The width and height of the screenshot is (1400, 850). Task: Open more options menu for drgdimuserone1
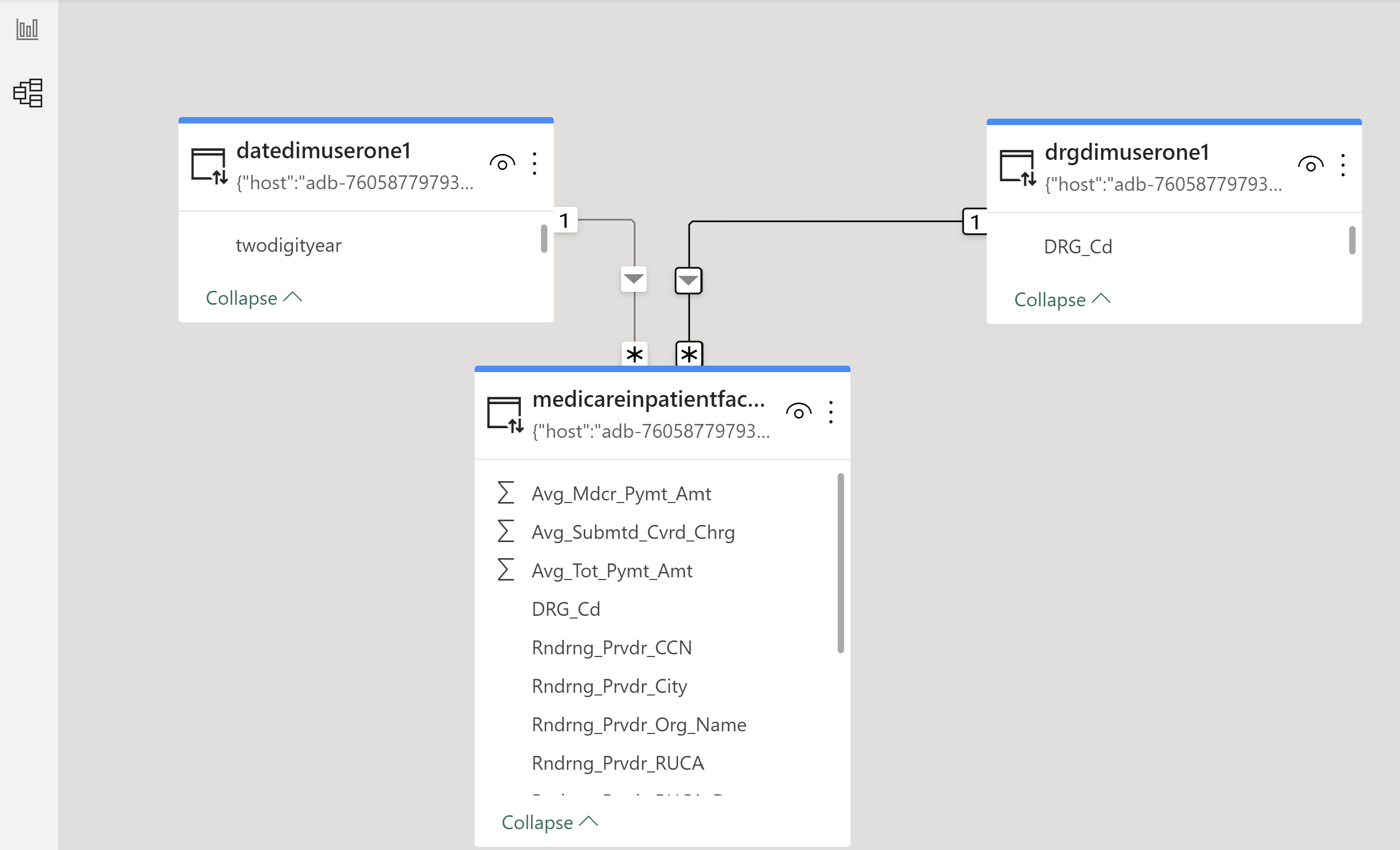coord(1343,166)
